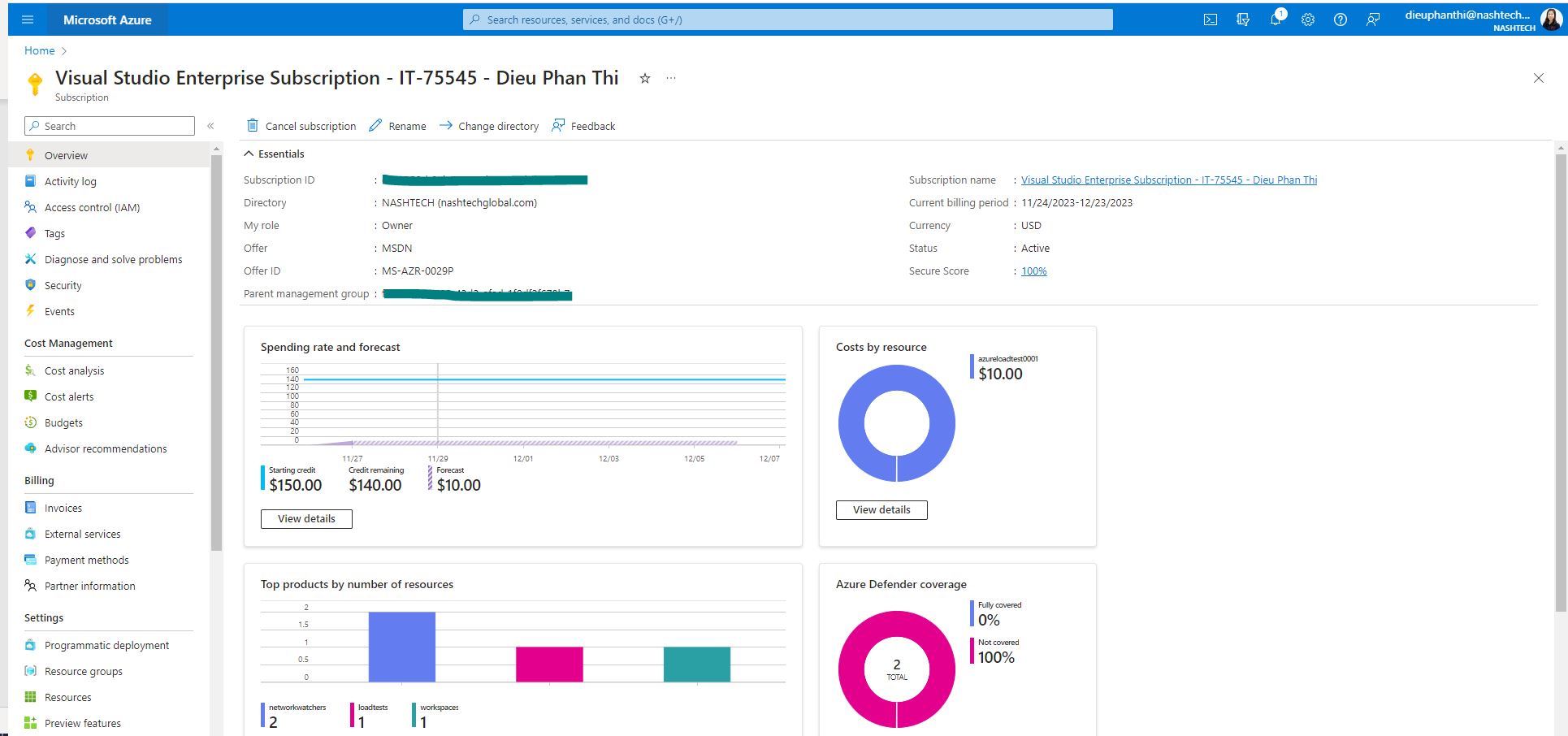
Task: Open the more options ellipsis beside title
Action: (x=671, y=78)
